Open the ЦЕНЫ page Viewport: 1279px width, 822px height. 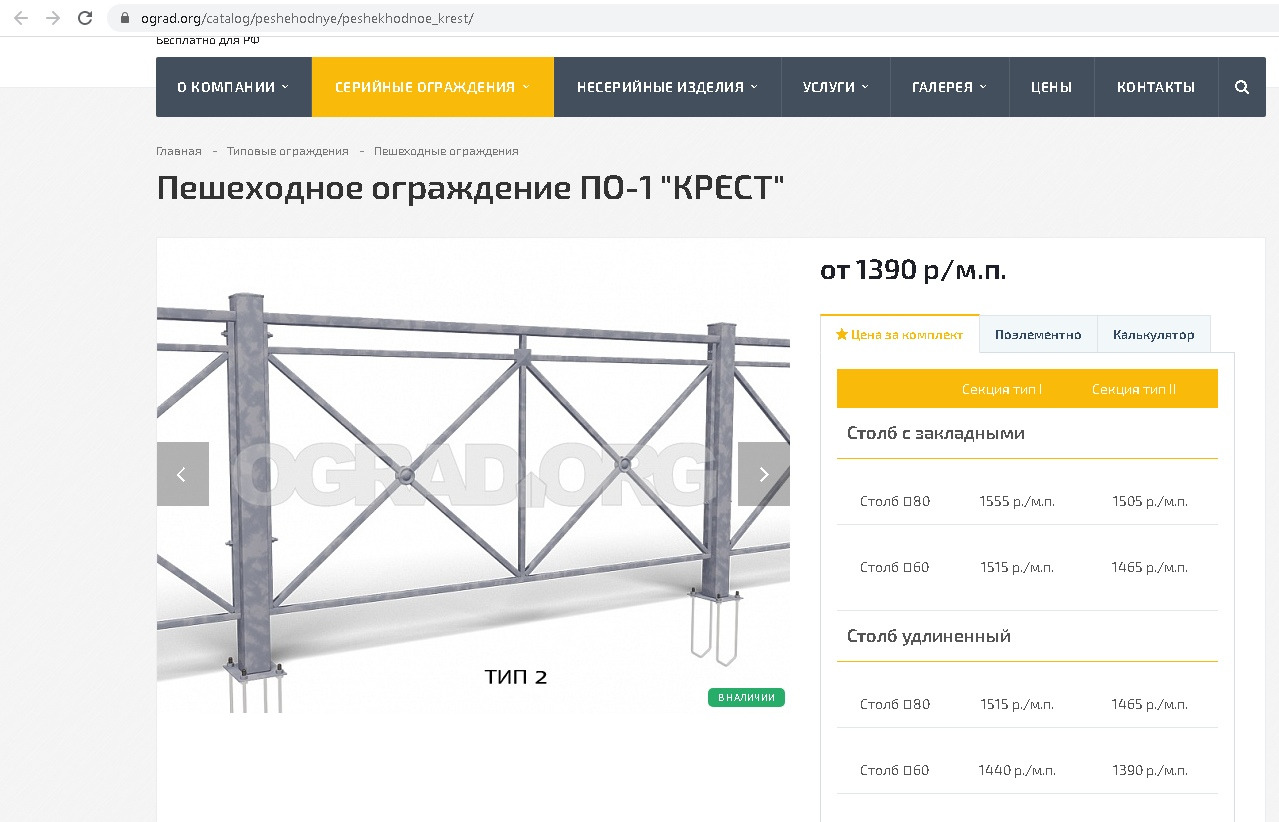tap(1051, 87)
